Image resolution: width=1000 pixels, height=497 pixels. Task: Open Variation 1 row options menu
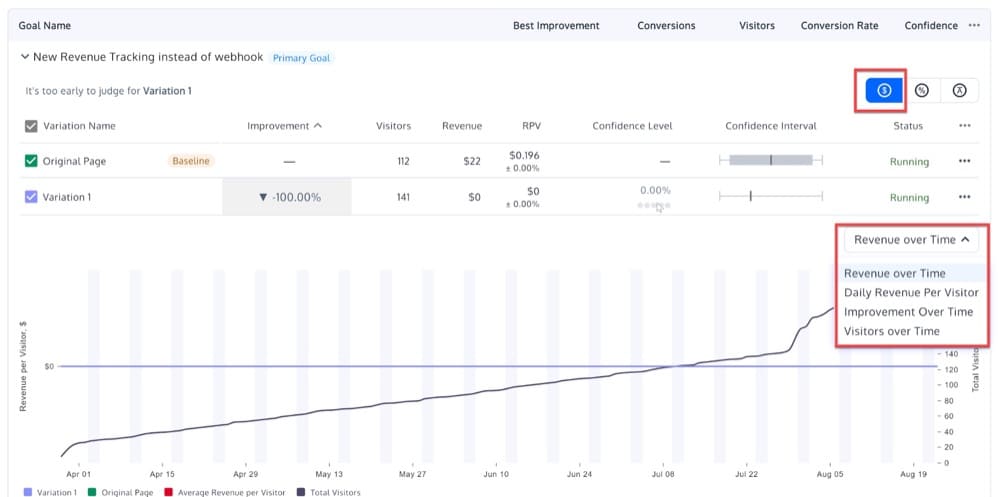coord(964,197)
